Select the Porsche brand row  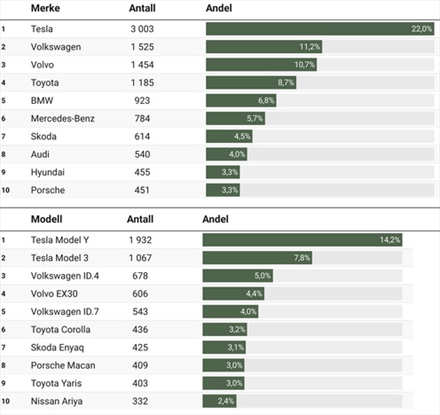pos(220,190)
